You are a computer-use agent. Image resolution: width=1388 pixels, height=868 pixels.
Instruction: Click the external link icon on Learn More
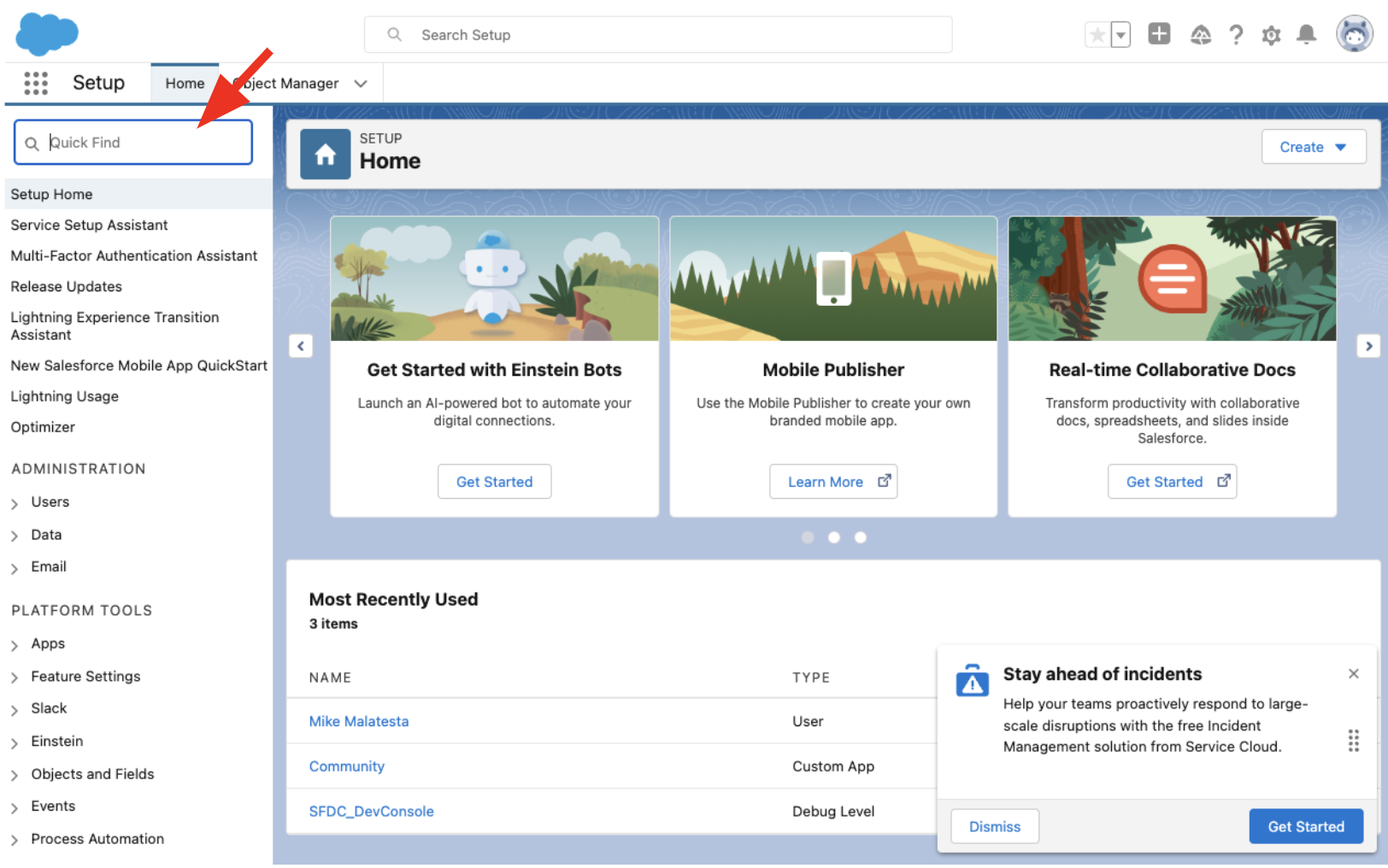(884, 481)
